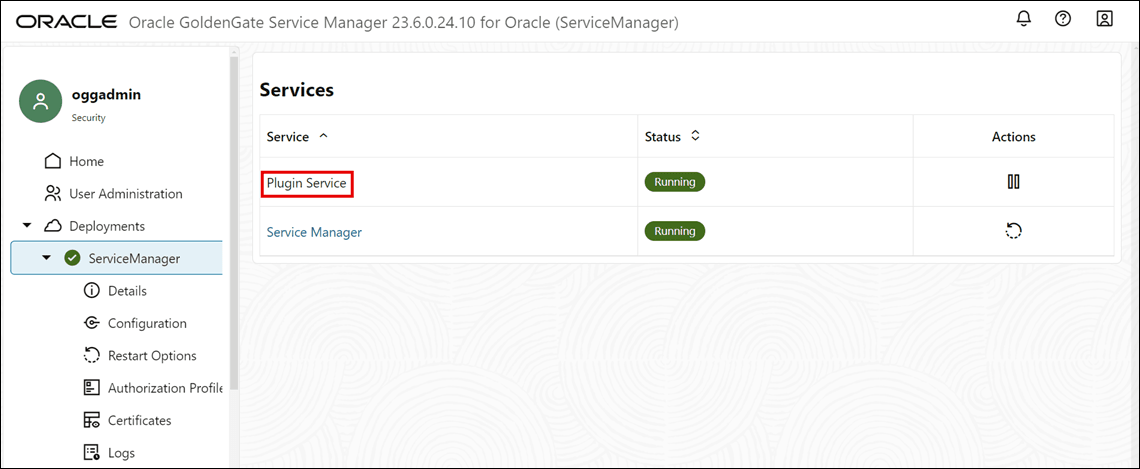The image size is (1140, 469).
Task: Collapse the ServiceManager deployment node
Action: 47,258
